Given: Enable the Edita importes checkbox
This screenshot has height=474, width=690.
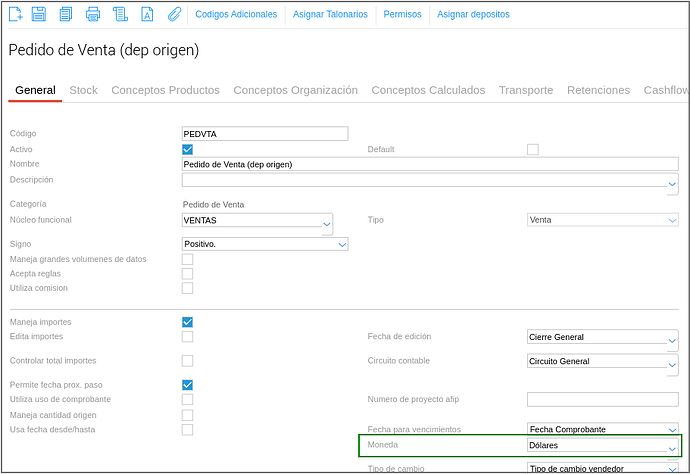Looking at the screenshot, I should pyautogui.click(x=187, y=337).
